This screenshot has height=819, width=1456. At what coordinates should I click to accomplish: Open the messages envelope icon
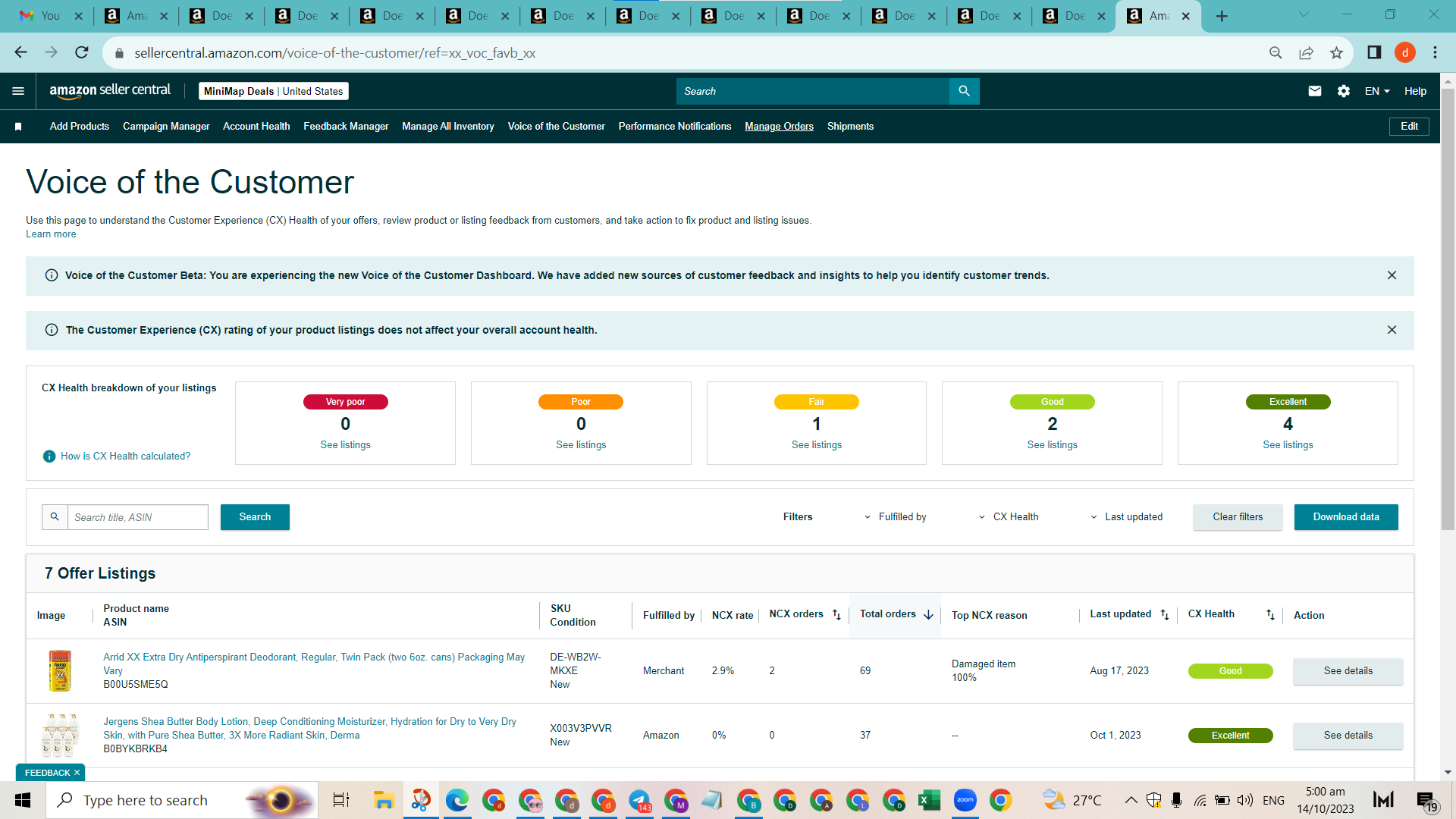(1315, 91)
